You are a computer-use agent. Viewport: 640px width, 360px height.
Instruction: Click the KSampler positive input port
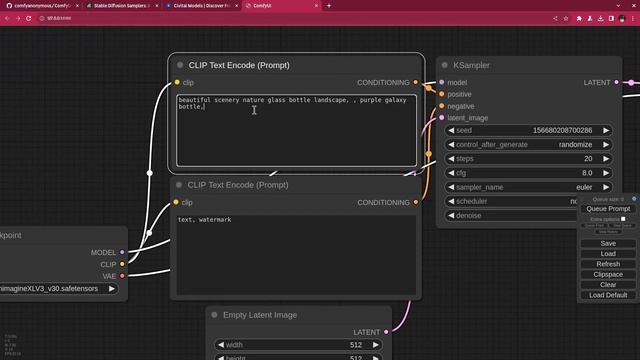click(x=442, y=94)
